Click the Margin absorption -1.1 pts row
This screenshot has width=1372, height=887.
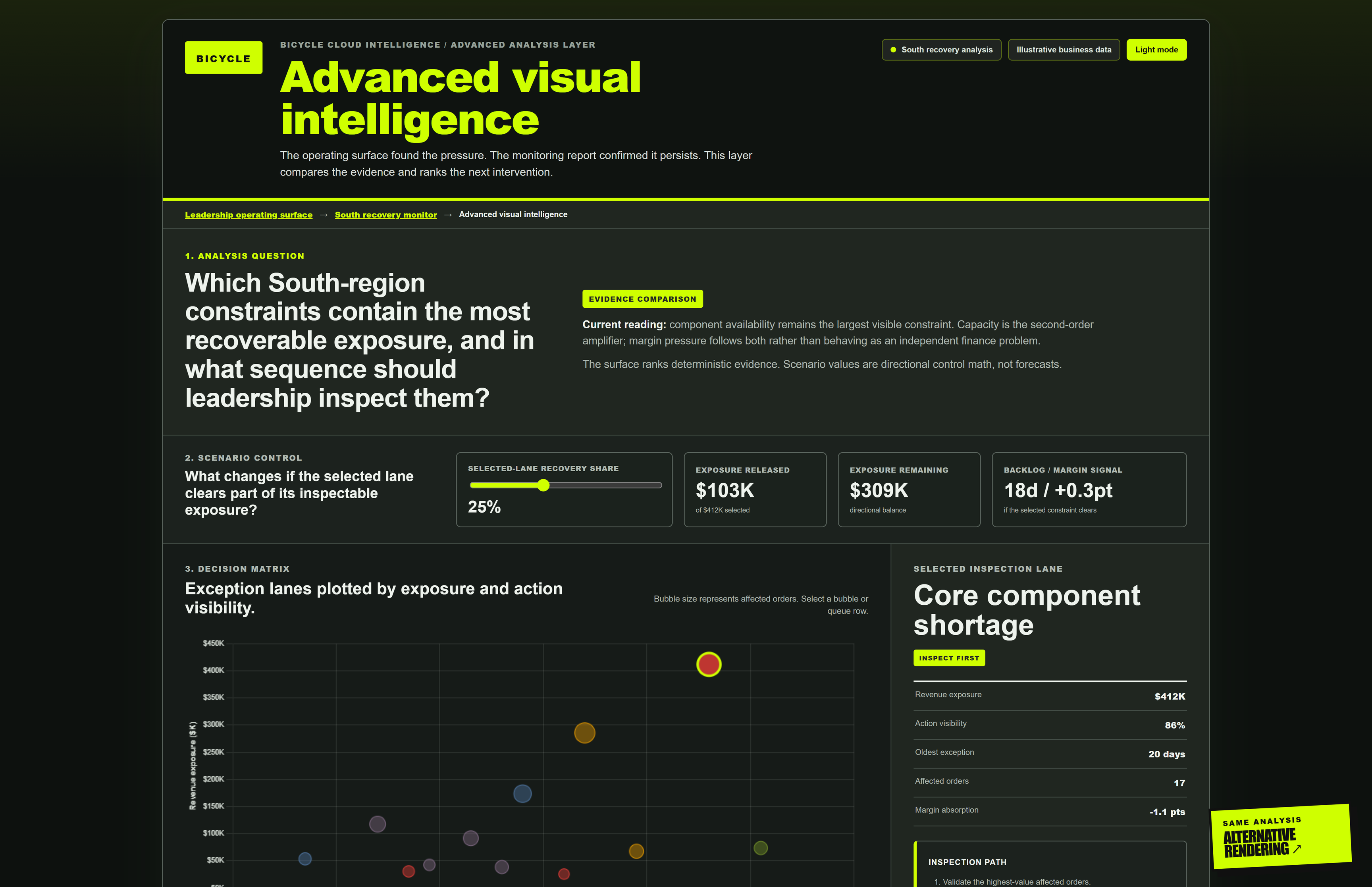pyautogui.click(x=1050, y=811)
